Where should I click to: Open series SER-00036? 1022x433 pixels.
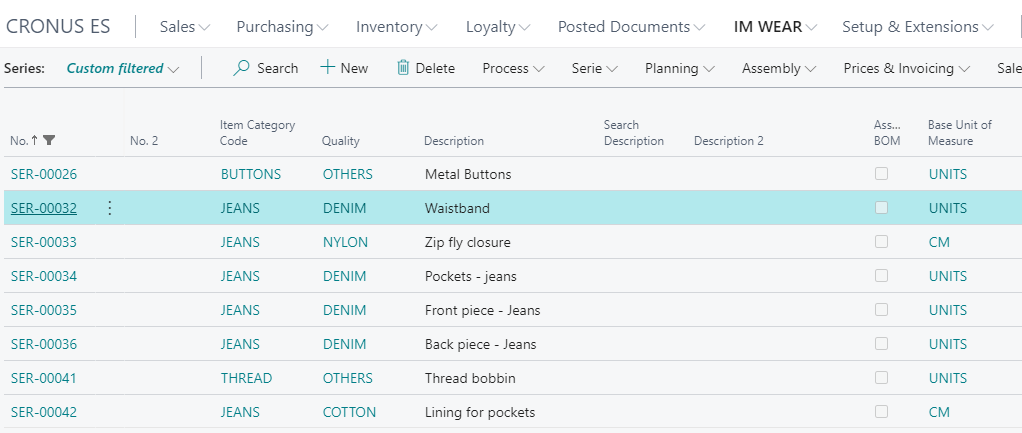pos(44,344)
